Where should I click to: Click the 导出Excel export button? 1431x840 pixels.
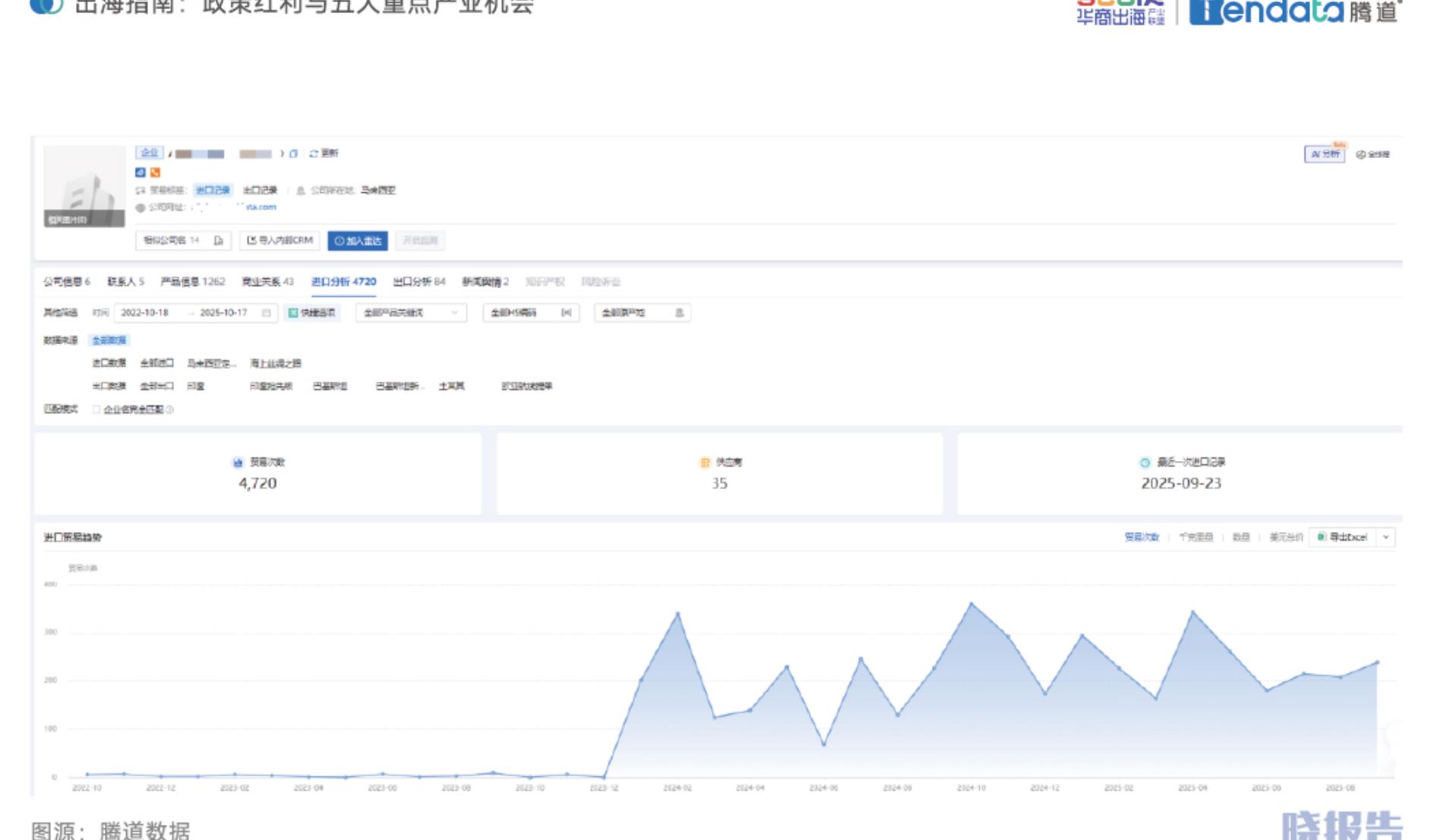(1343, 537)
